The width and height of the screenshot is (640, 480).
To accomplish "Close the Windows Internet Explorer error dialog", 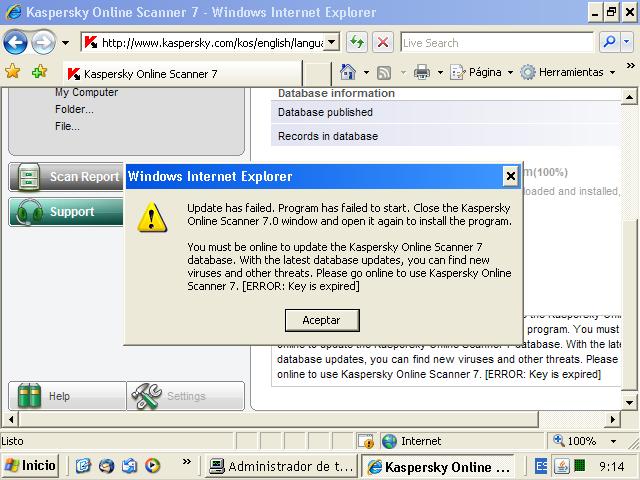I will click(510, 177).
